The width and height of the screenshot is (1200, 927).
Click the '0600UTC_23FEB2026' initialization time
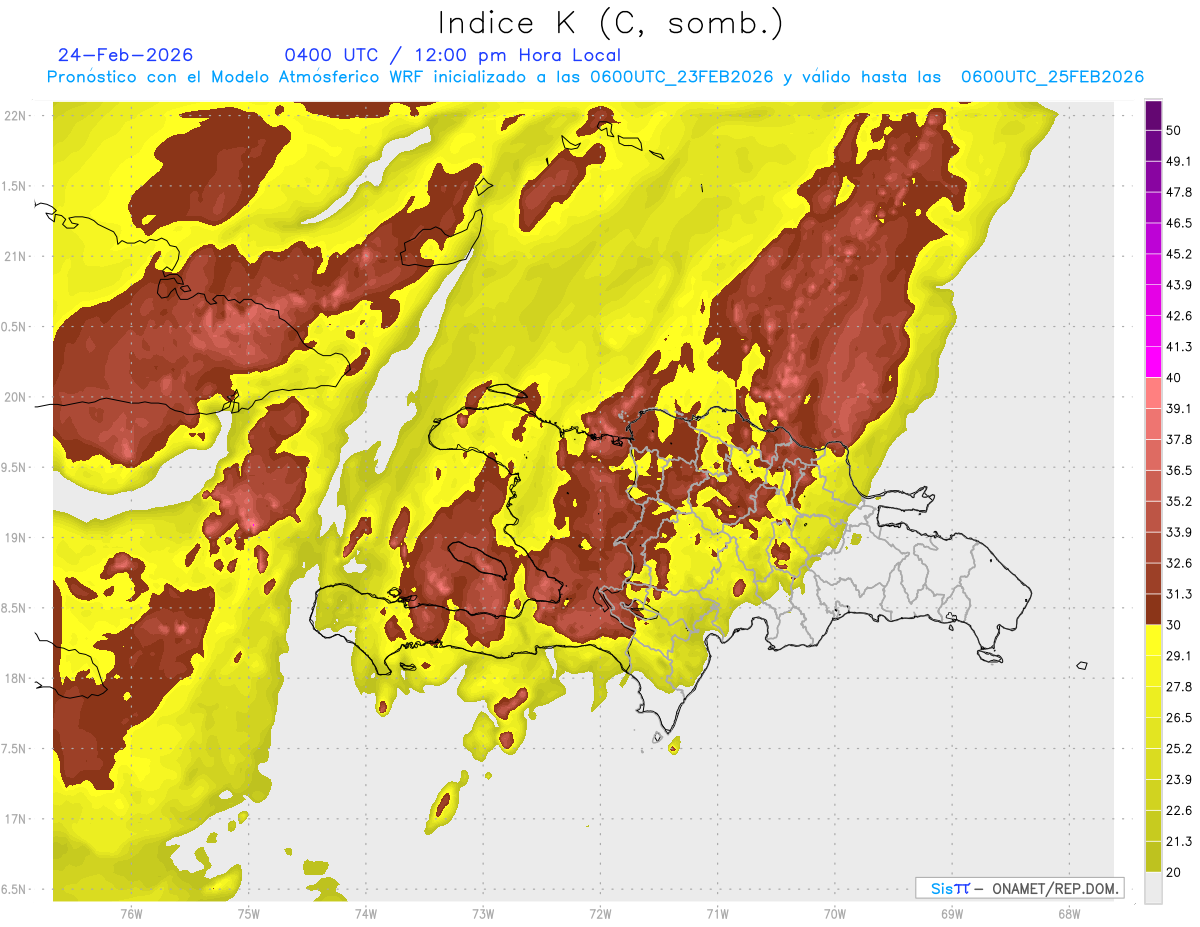tap(681, 77)
